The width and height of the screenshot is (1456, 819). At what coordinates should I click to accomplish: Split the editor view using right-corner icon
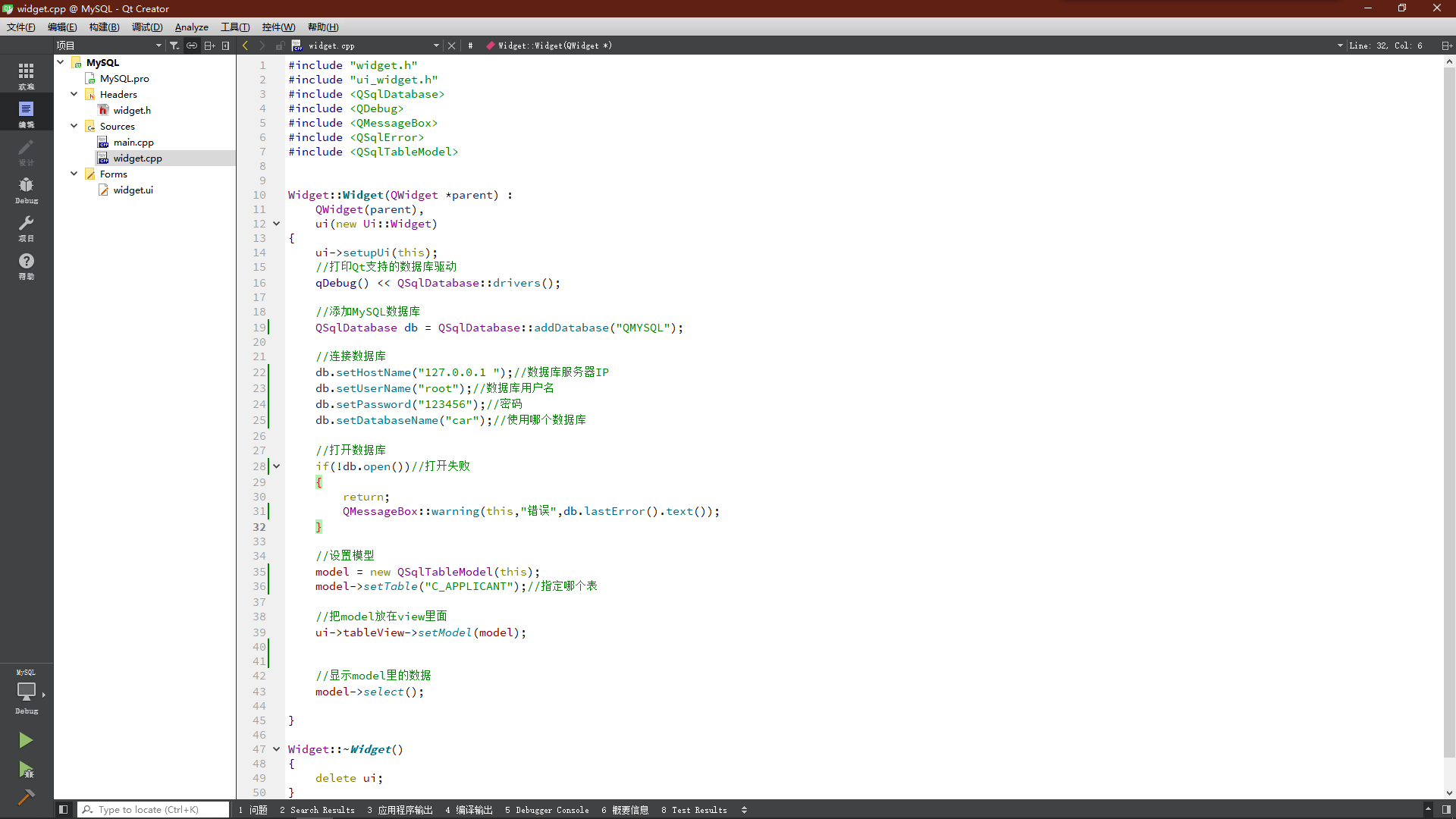1447,45
